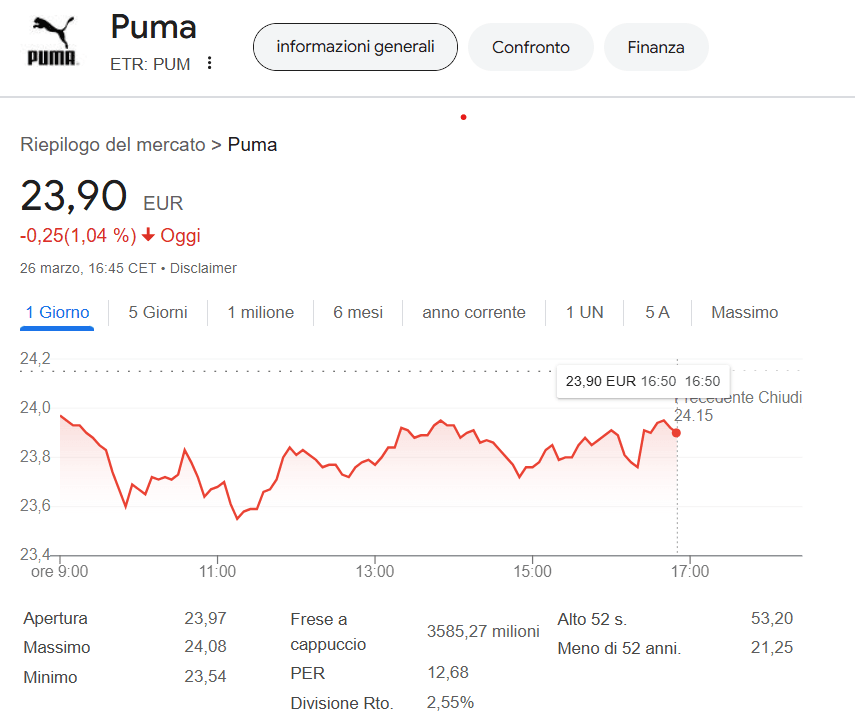855x723 pixels.
Task: Switch to the Finanza section
Action: click(x=656, y=46)
